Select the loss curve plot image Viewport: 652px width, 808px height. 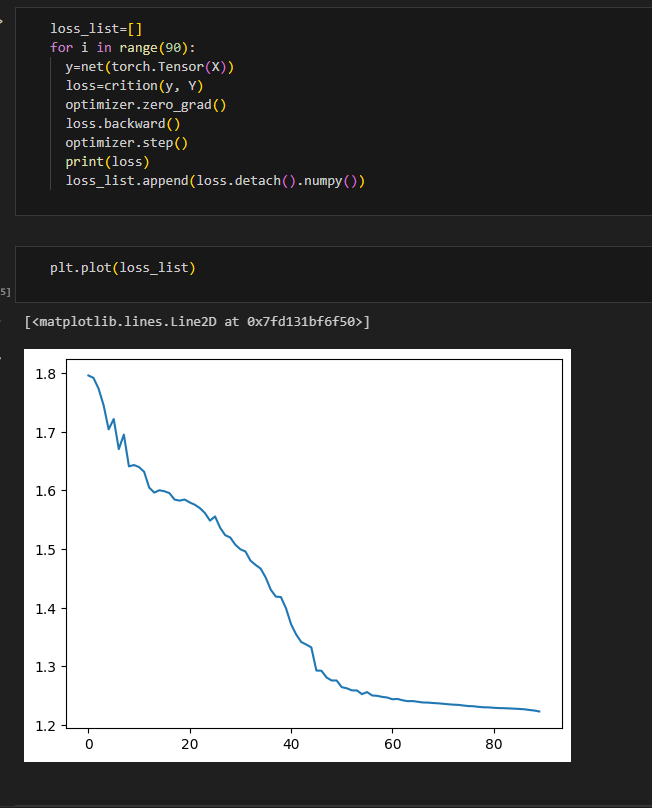(x=297, y=556)
